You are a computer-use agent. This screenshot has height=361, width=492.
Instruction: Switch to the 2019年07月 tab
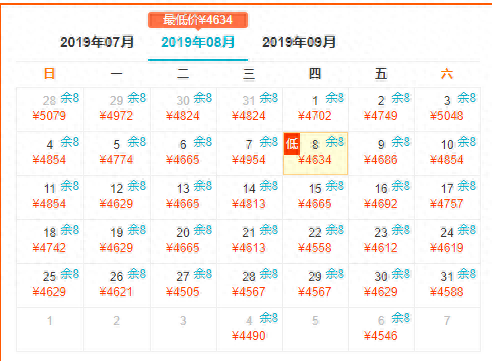[x=97, y=42]
